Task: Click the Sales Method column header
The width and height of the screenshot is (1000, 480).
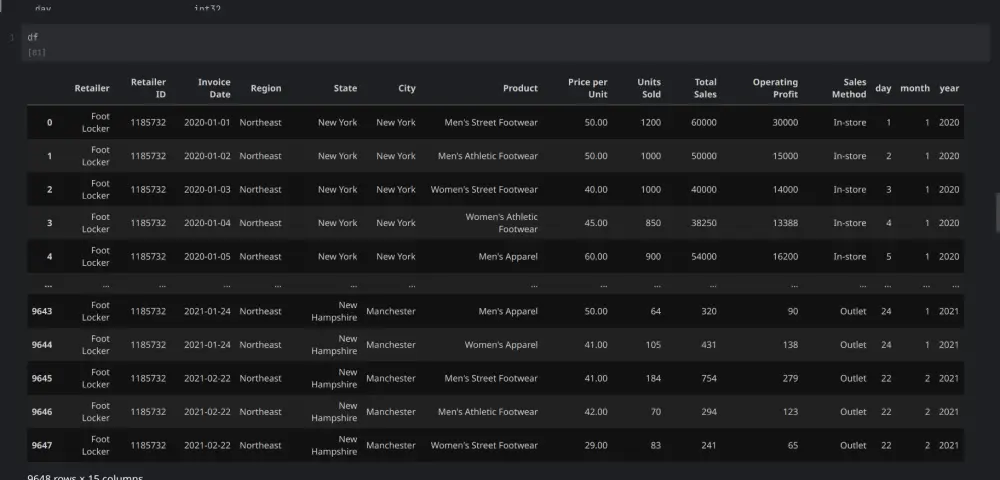Action: (849, 88)
